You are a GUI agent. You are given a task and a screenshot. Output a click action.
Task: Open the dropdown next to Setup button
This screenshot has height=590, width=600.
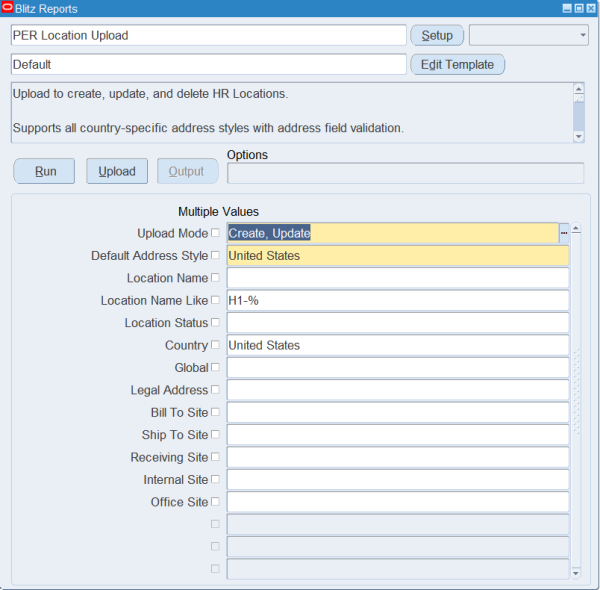[x=529, y=35]
